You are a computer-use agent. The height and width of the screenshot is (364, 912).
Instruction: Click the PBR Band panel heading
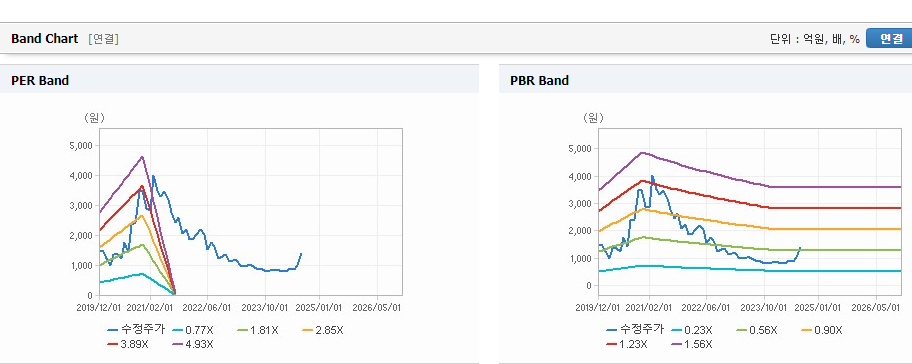539,81
